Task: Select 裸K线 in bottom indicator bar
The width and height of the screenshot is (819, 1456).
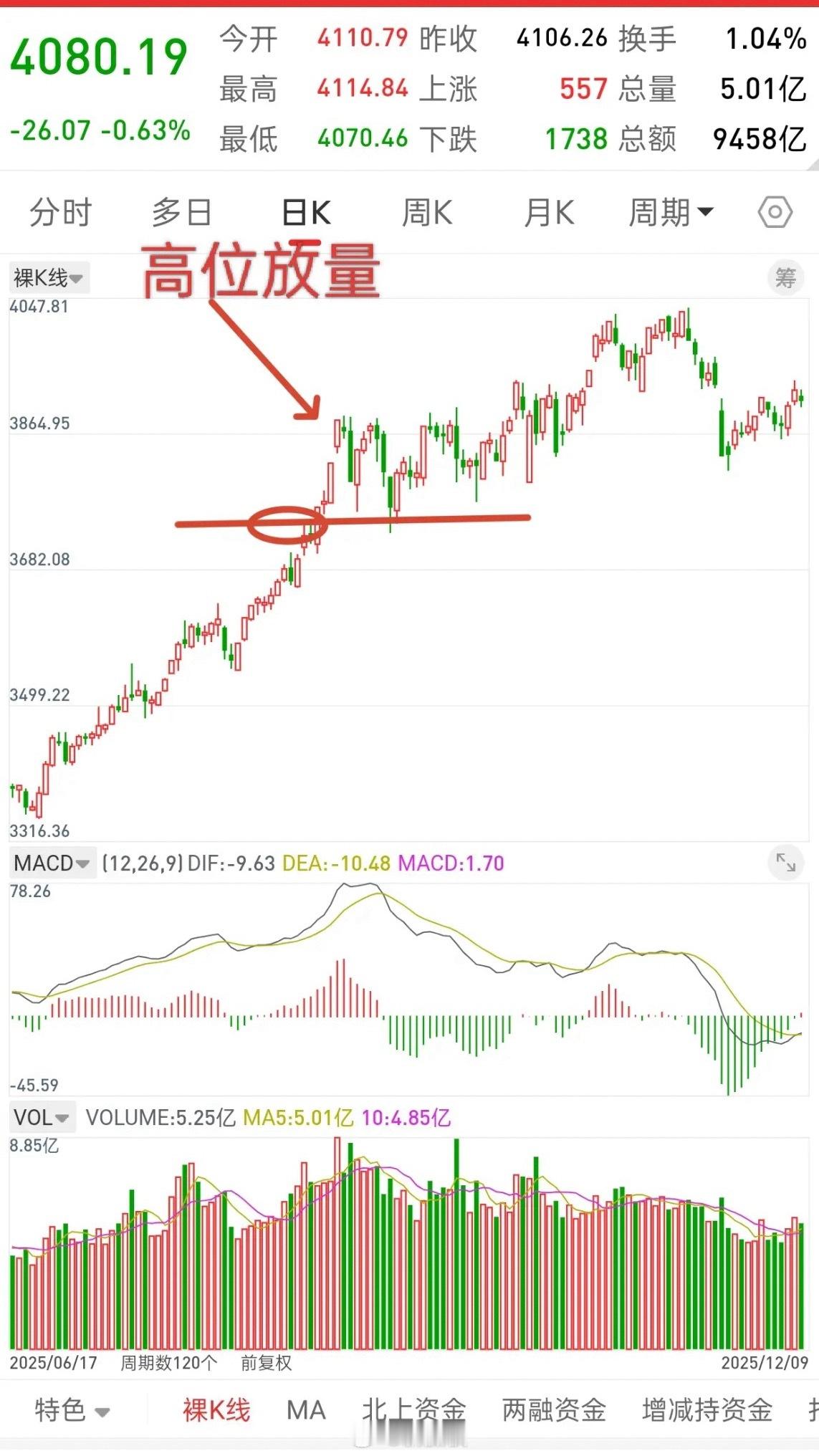Action: (x=216, y=1410)
